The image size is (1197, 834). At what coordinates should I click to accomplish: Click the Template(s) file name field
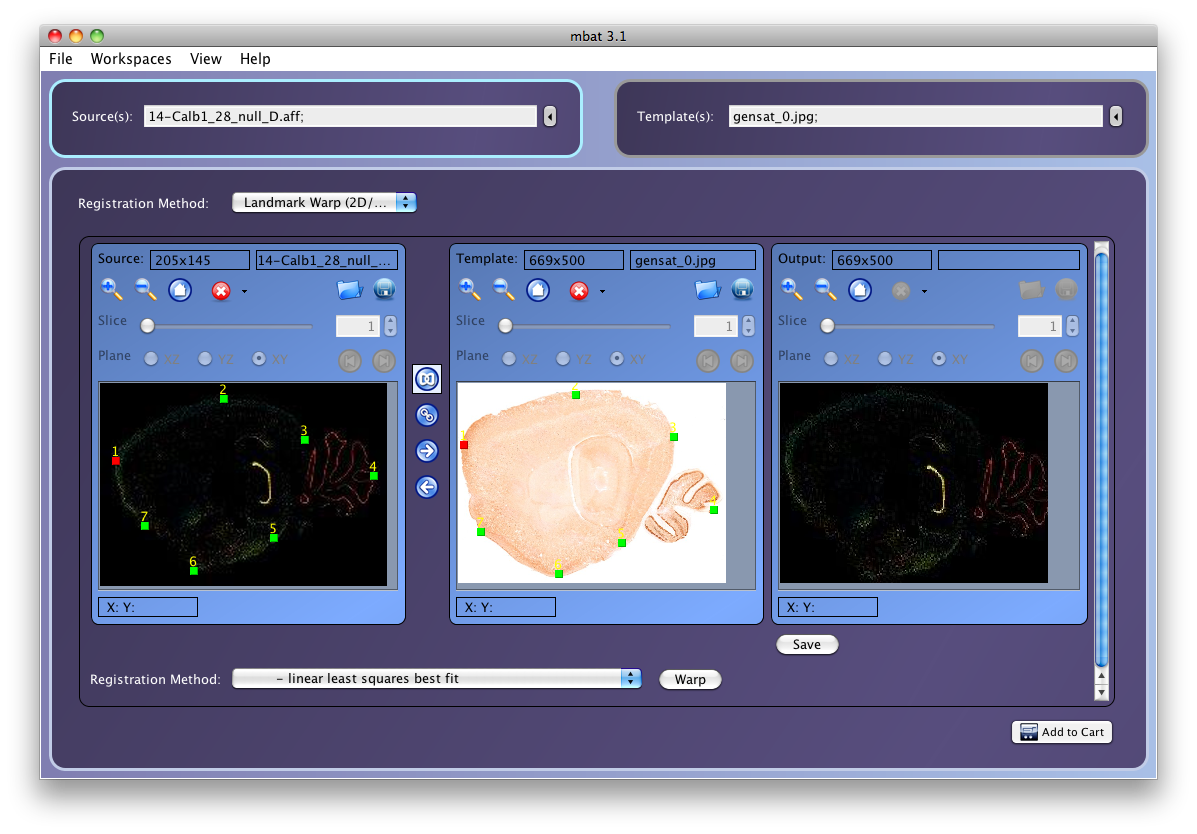915,116
